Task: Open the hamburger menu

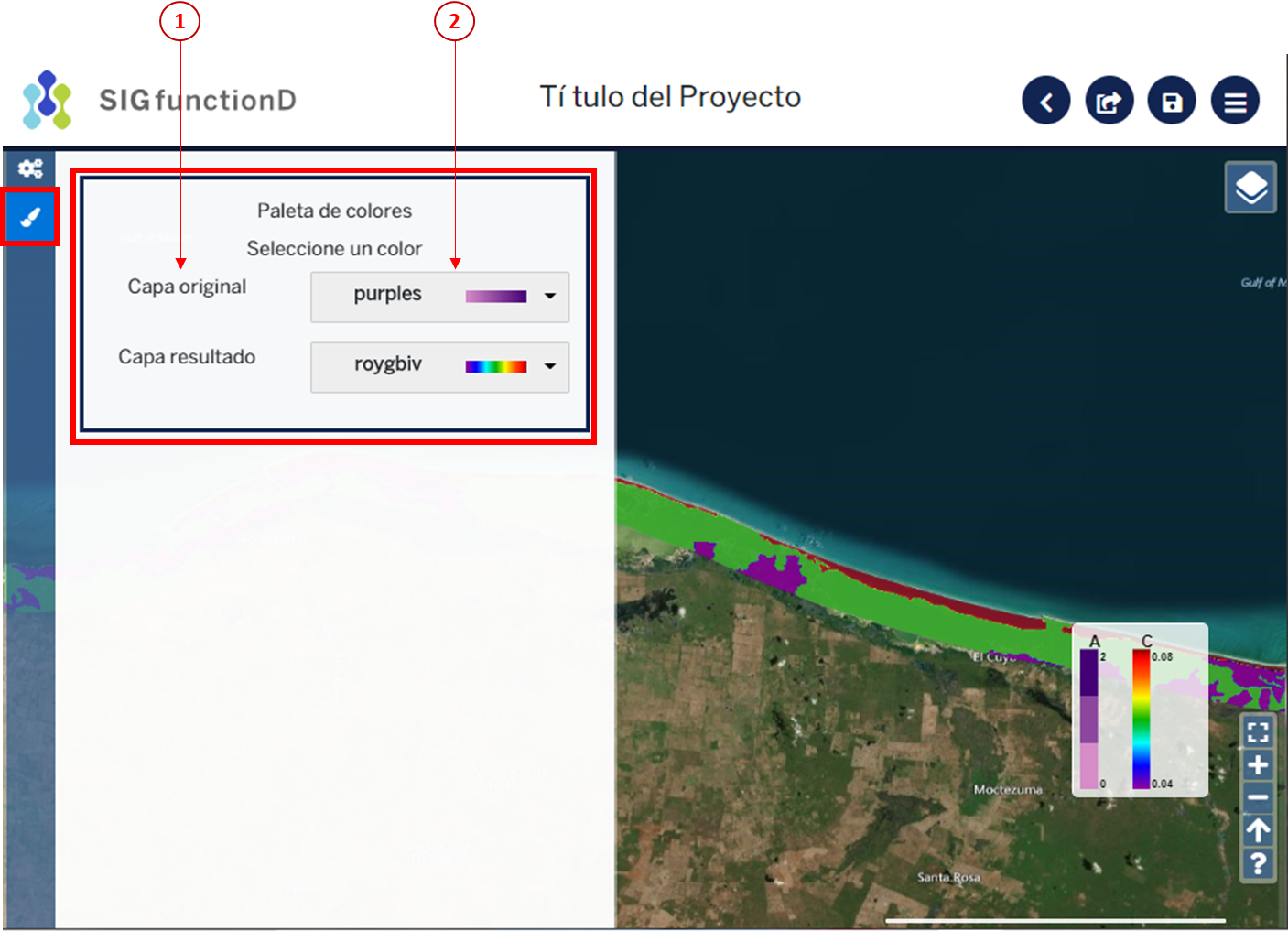Action: 1235,100
